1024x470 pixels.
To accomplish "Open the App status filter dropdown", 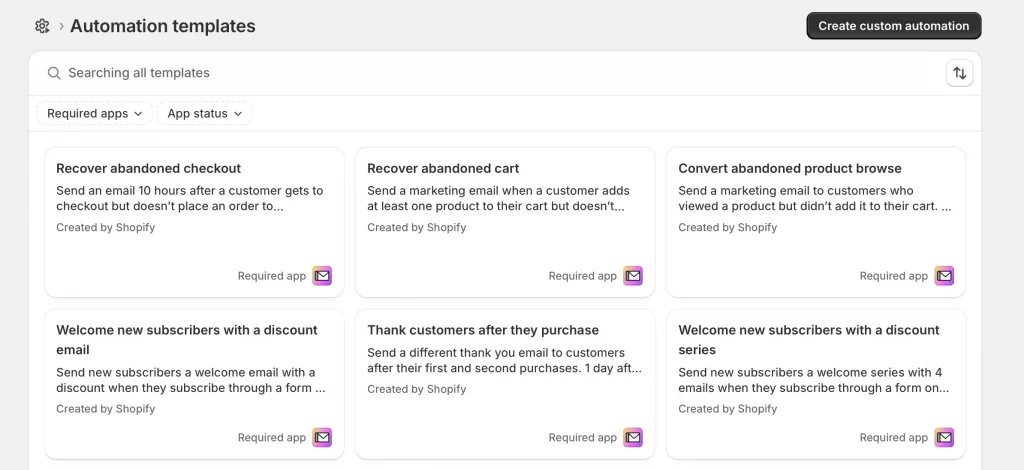I will click(205, 114).
